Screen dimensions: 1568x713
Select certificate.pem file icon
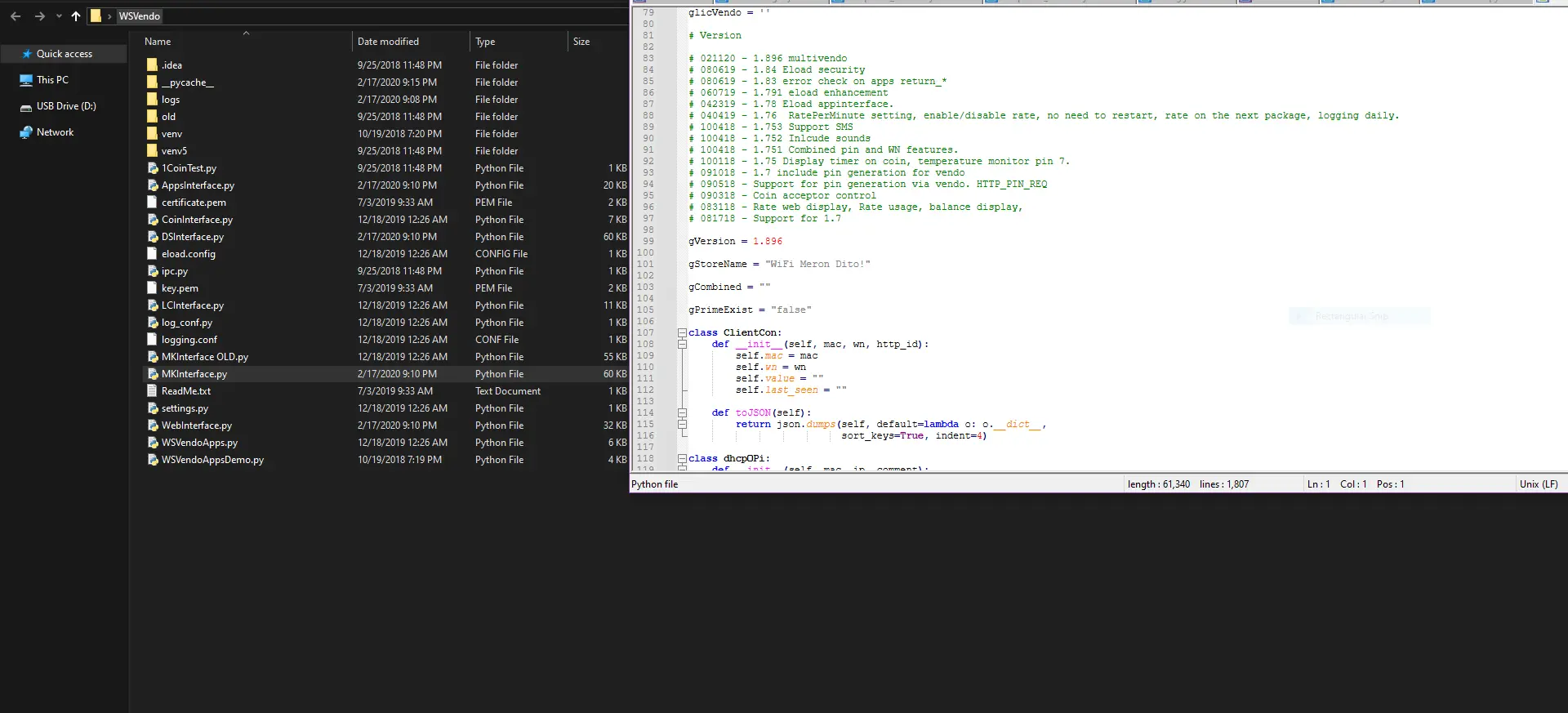152,202
